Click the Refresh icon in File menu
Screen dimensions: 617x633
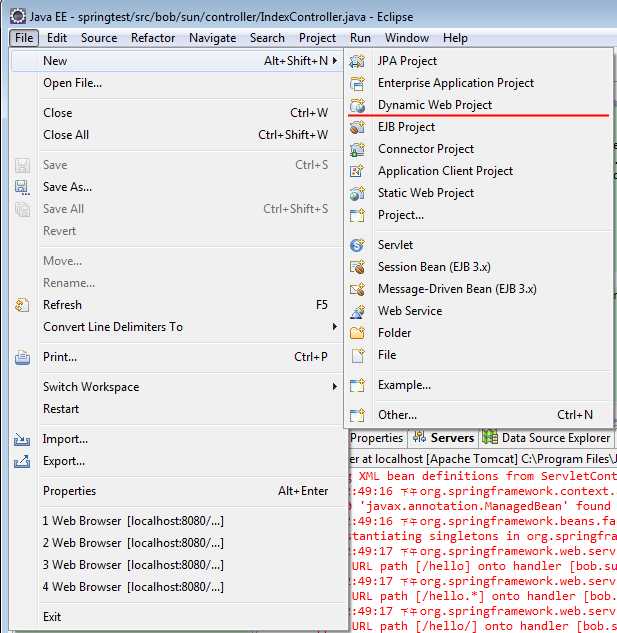[x=22, y=305]
